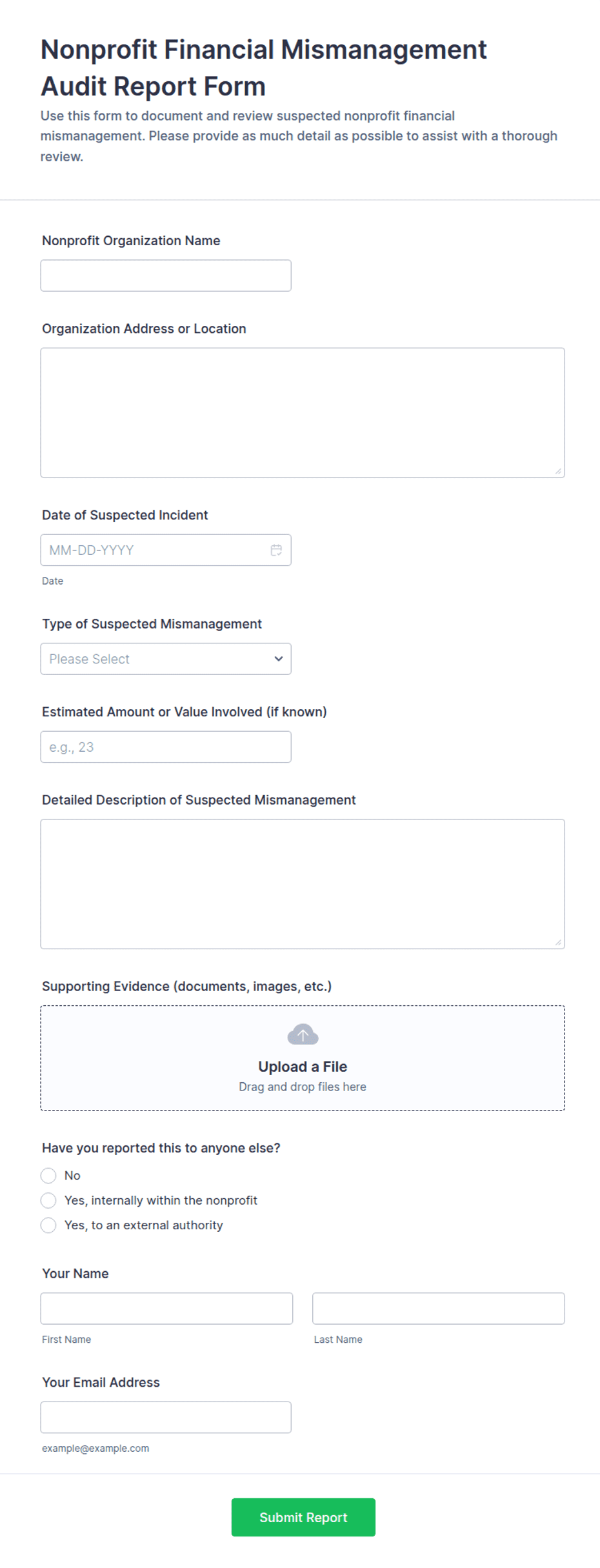Focus the First Name field
Screen dimensions: 600x1568
point(166,1309)
